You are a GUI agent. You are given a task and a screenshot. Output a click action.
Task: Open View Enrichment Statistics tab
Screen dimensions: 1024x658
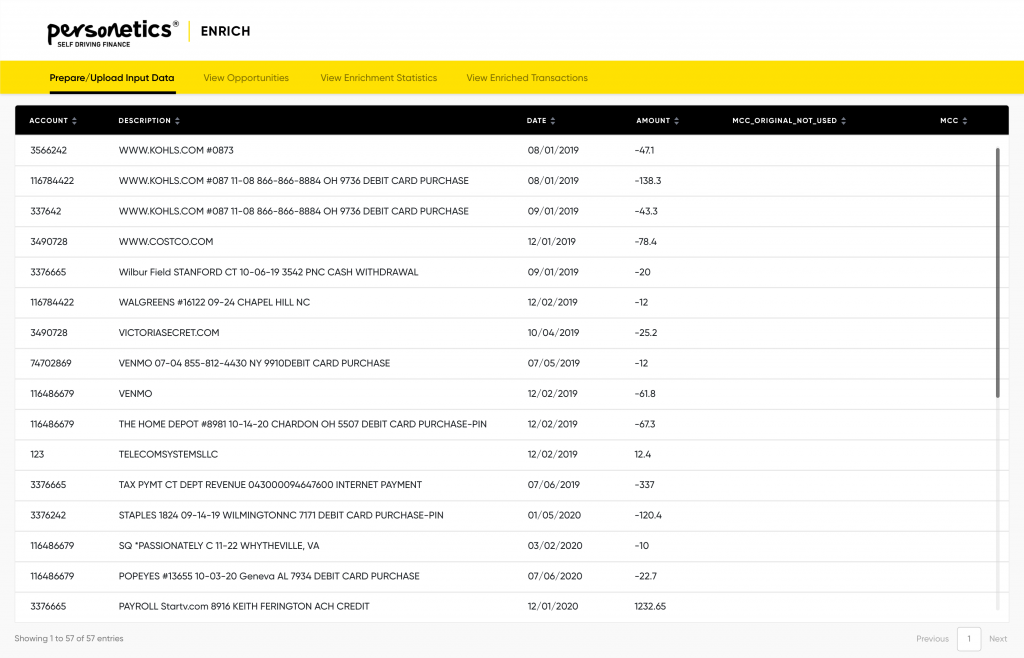coord(378,78)
